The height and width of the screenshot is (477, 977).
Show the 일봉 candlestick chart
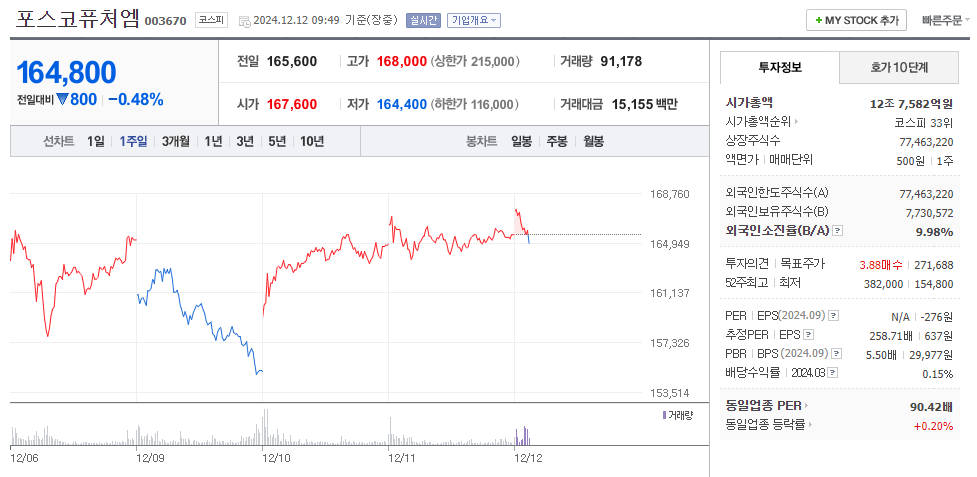coord(522,141)
